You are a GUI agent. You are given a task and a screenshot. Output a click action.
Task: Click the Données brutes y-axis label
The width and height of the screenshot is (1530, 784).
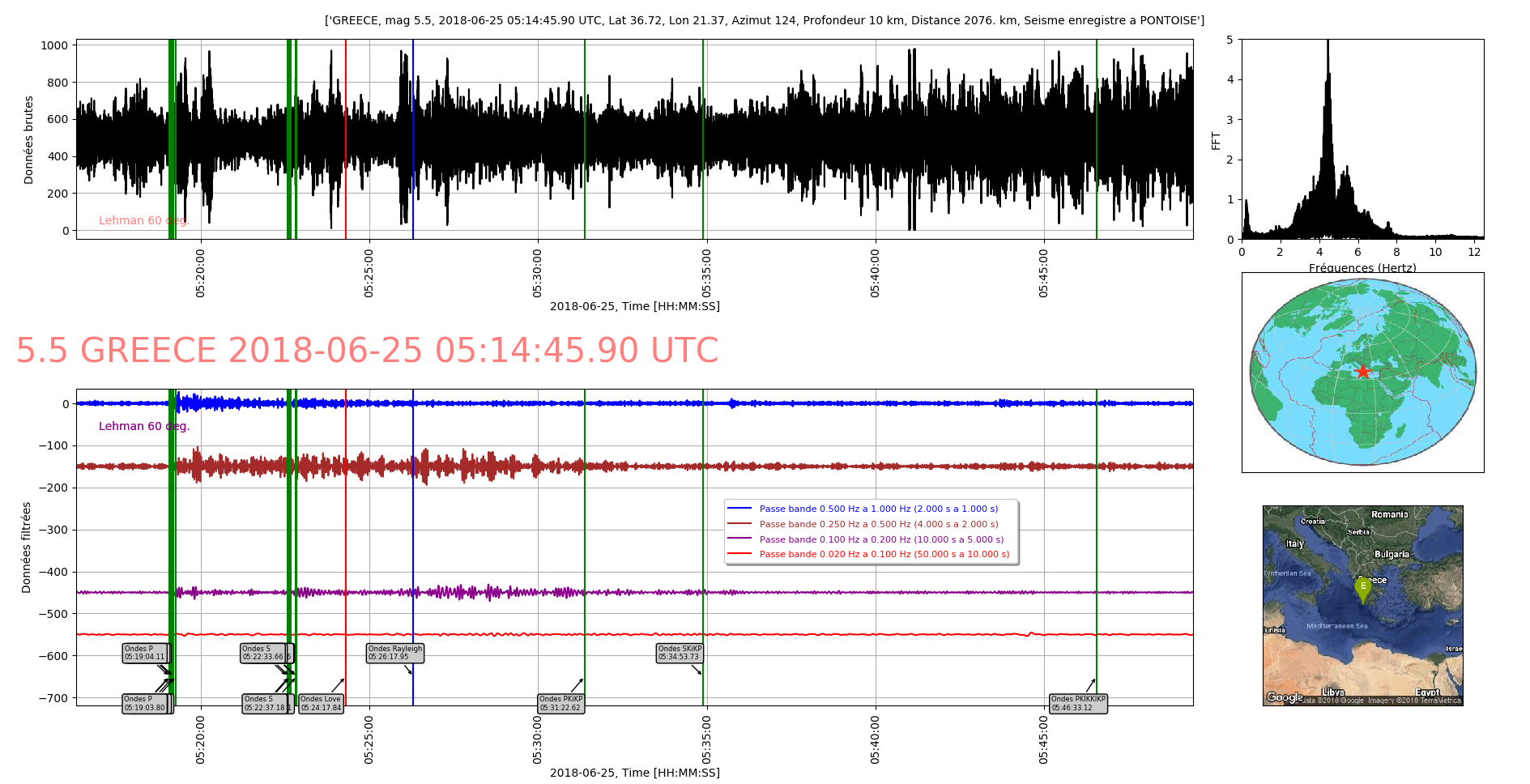29,139
